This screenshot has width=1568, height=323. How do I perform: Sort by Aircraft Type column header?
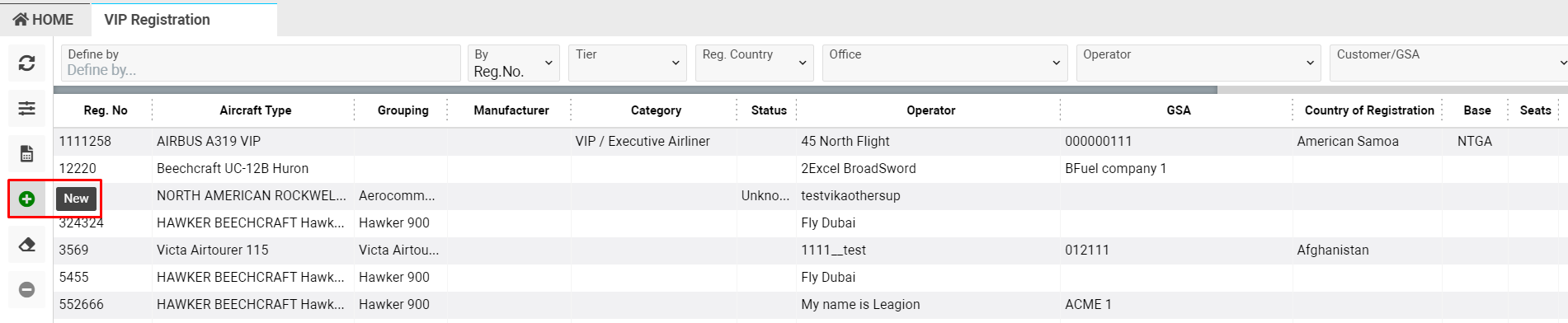[x=255, y=110]
